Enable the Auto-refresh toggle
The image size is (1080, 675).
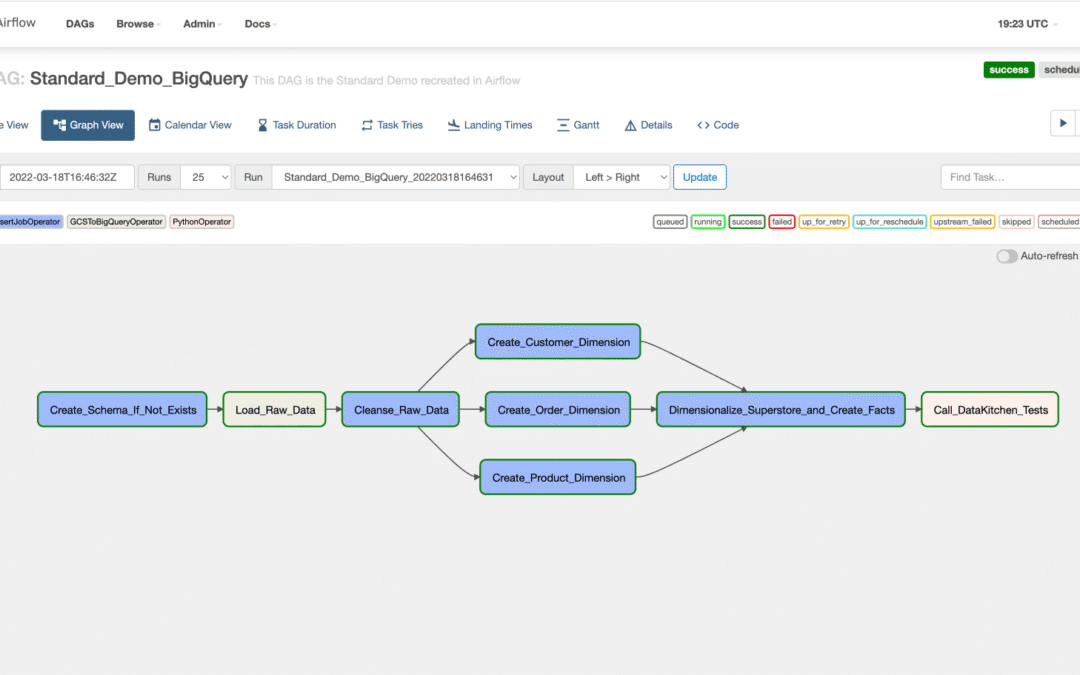(x=1006, y=256)
